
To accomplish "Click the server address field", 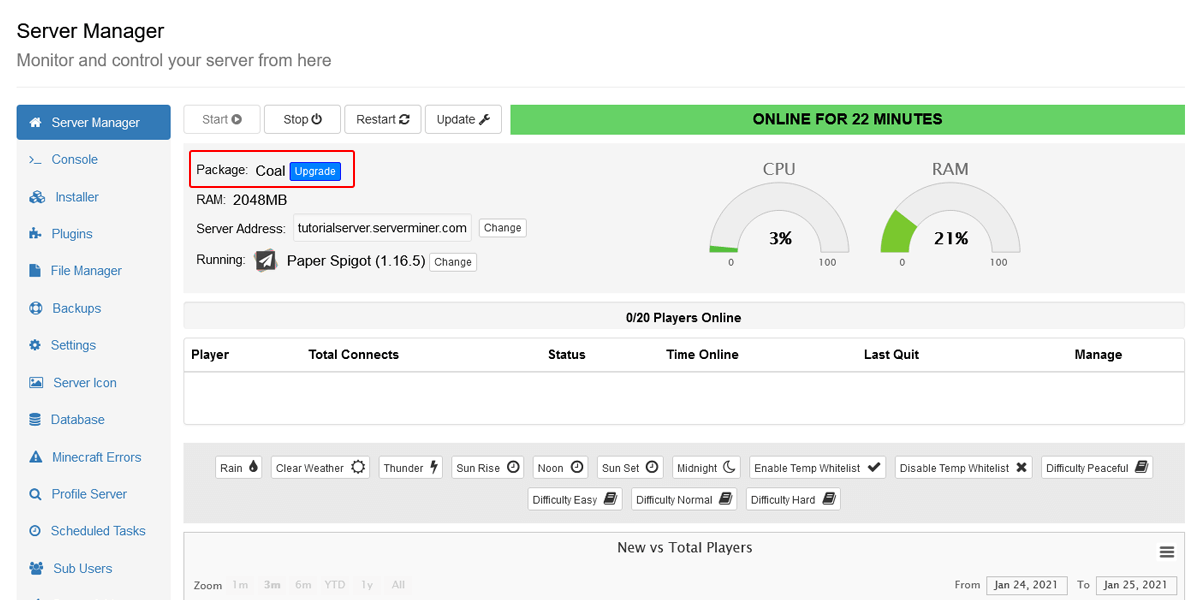I will tap(382, 228).
